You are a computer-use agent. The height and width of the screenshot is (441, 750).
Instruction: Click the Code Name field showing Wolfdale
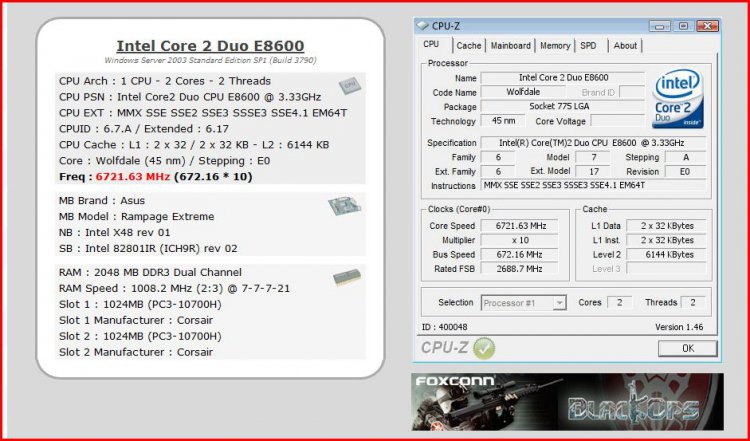[523, 92]
